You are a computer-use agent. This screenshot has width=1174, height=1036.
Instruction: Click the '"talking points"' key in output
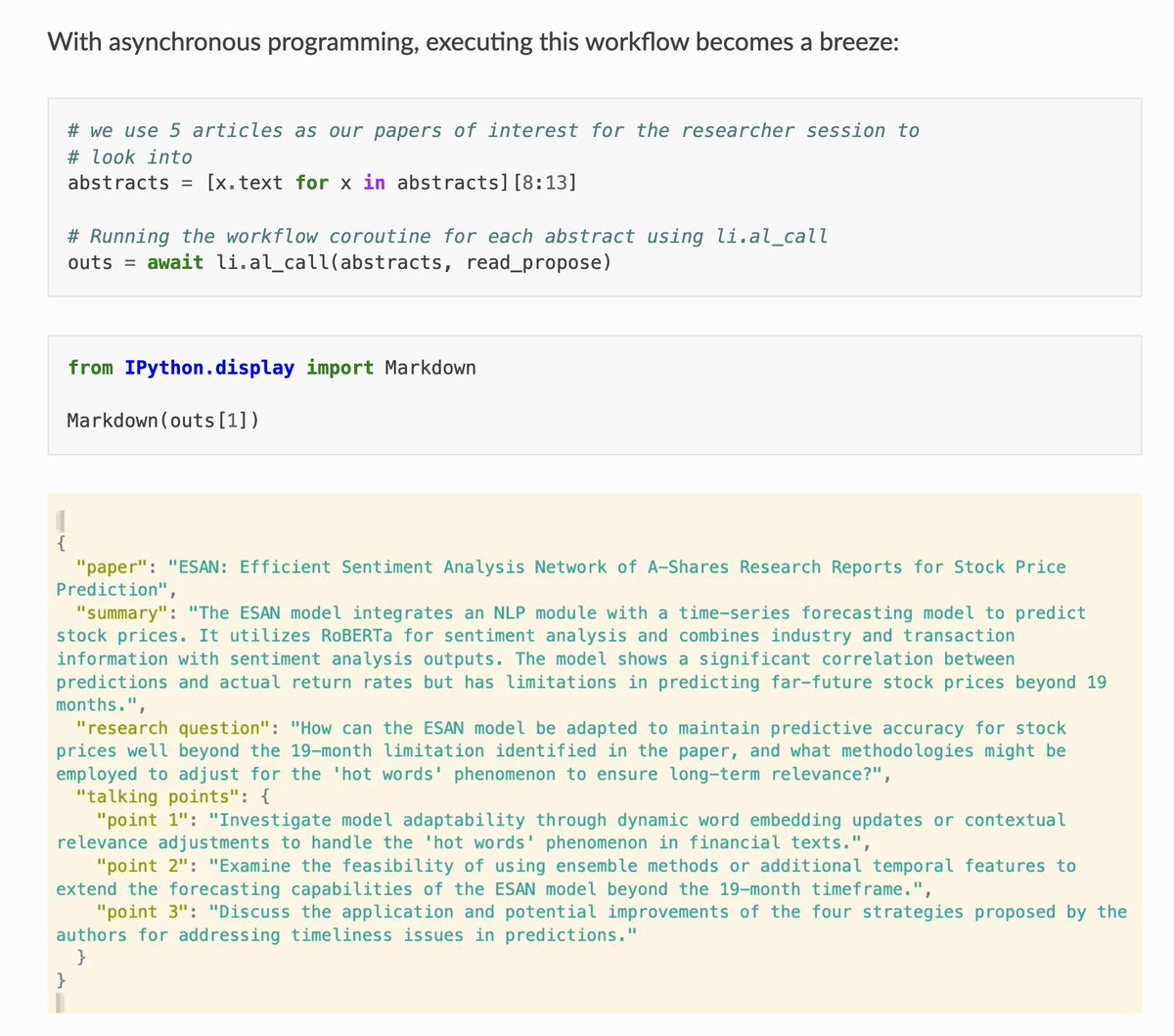(158, 797)
